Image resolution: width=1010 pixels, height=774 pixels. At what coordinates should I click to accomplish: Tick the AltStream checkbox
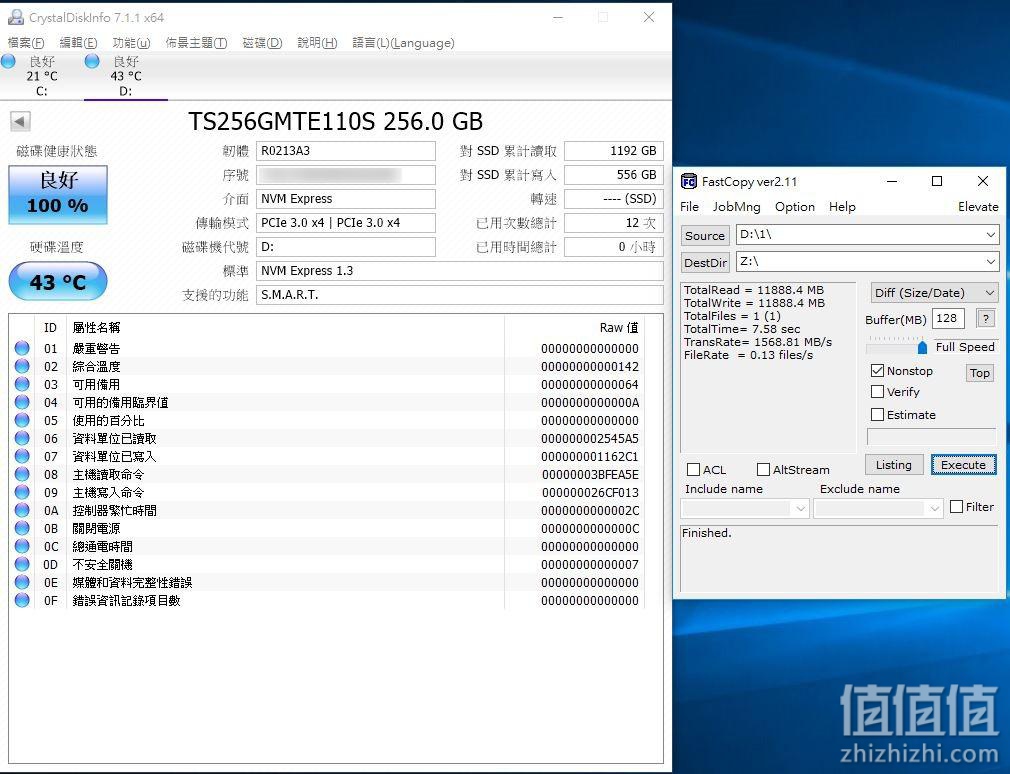click(763, 469)
